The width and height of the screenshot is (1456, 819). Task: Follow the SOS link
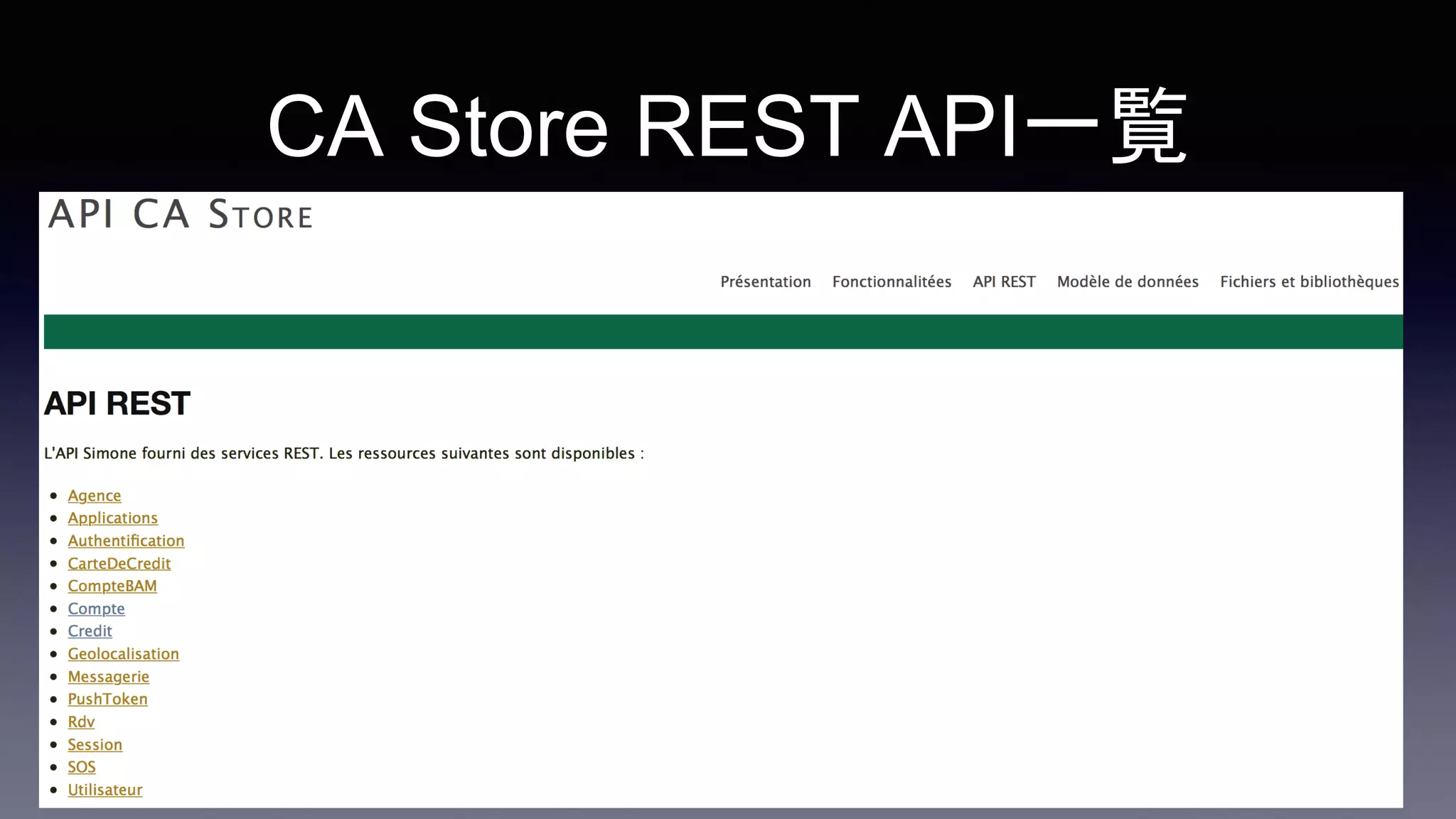82,766
